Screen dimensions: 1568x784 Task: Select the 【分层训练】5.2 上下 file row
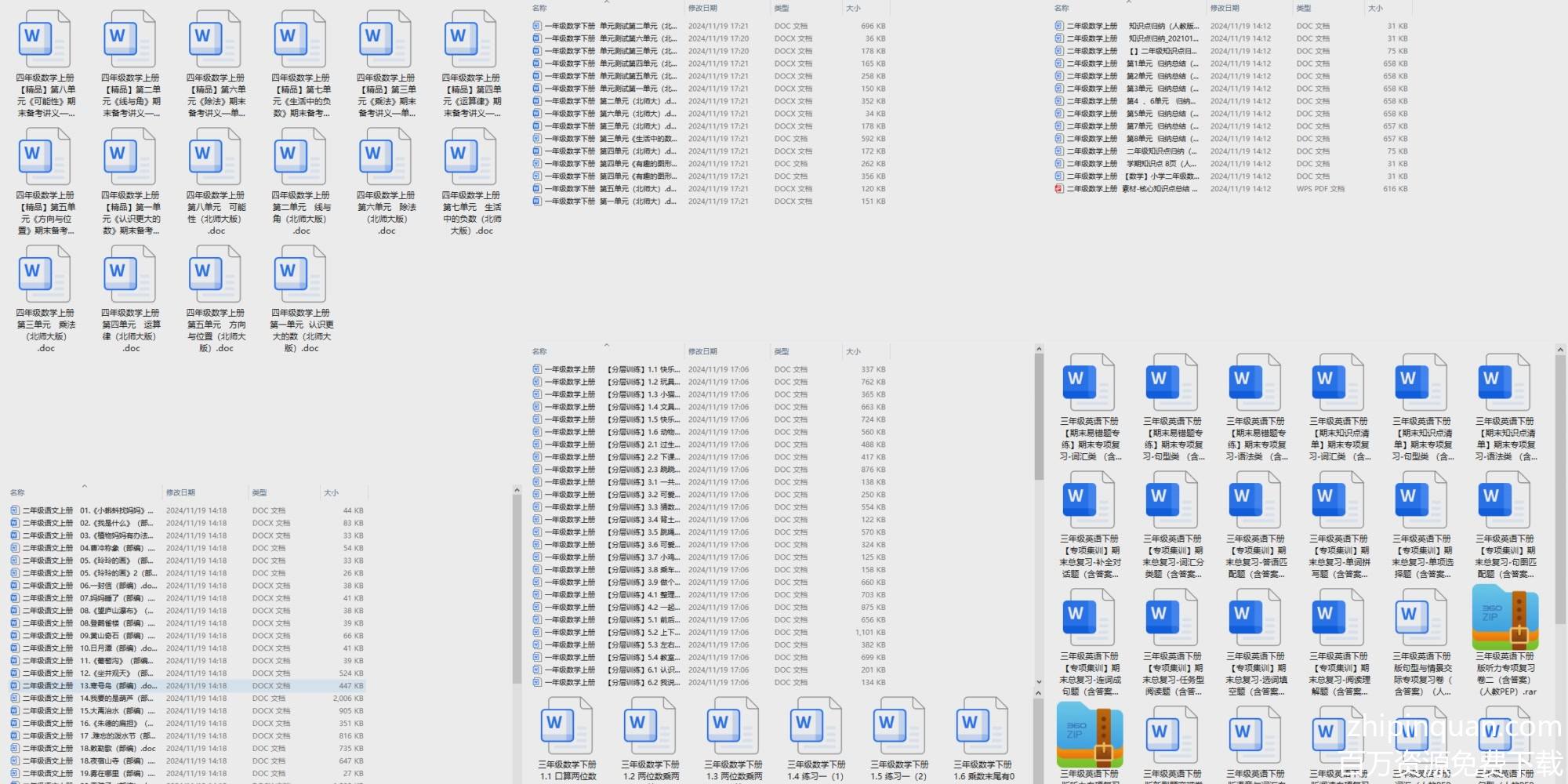643,633
